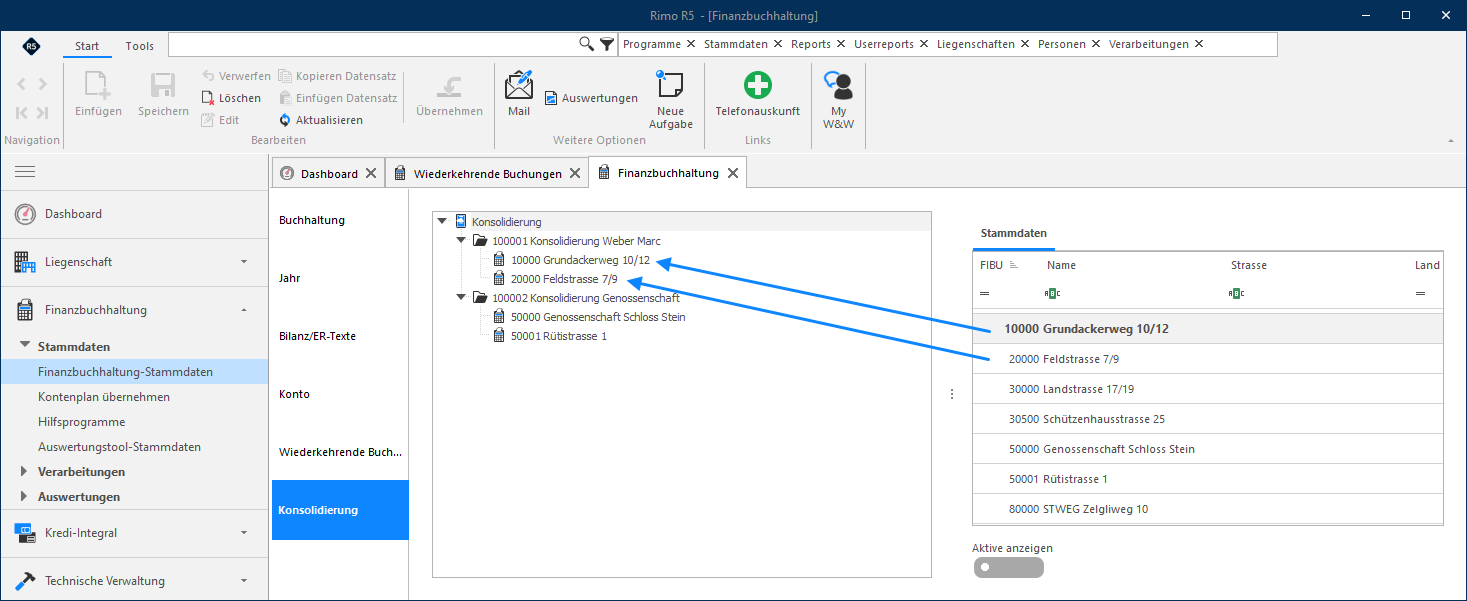Refresh data with Aktualisieren

(321, 120)
